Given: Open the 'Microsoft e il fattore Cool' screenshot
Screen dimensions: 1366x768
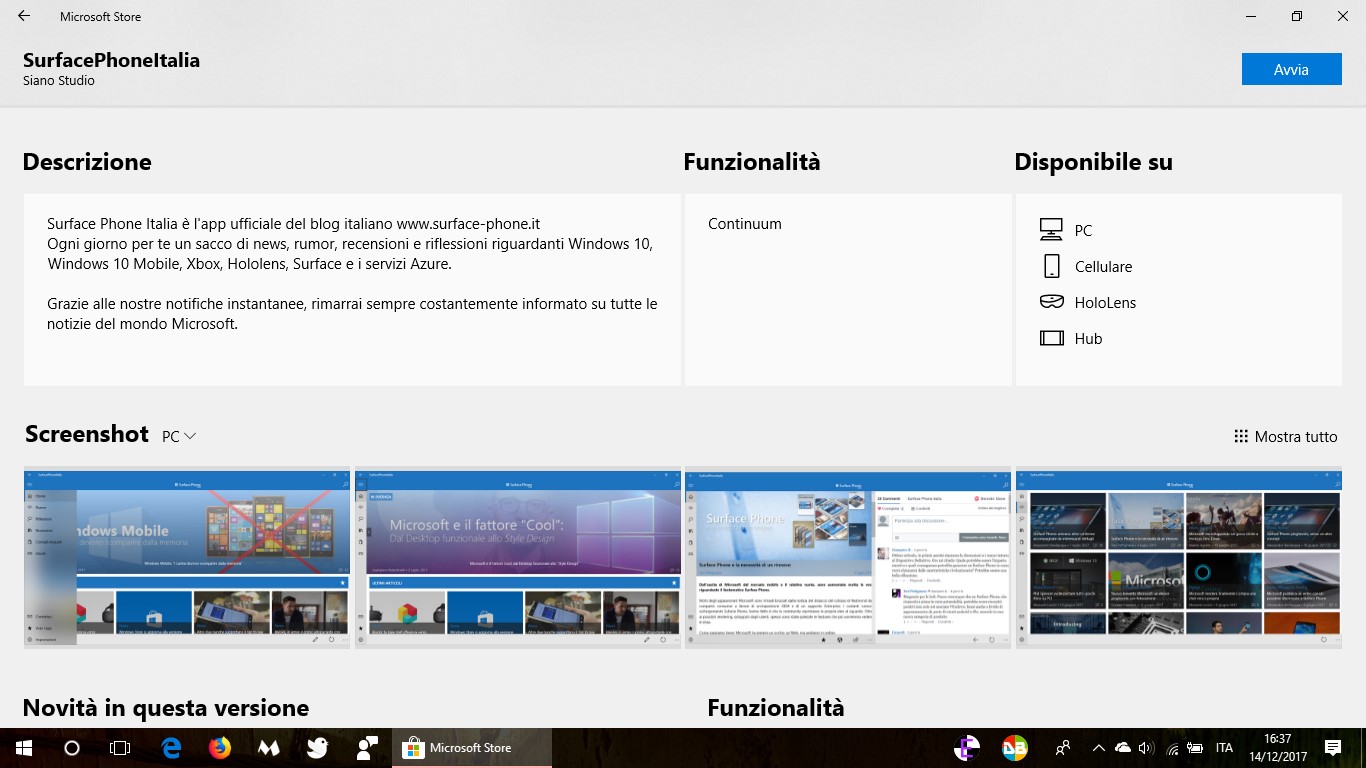Looking at the screenshot, I should tap(517, 559).
